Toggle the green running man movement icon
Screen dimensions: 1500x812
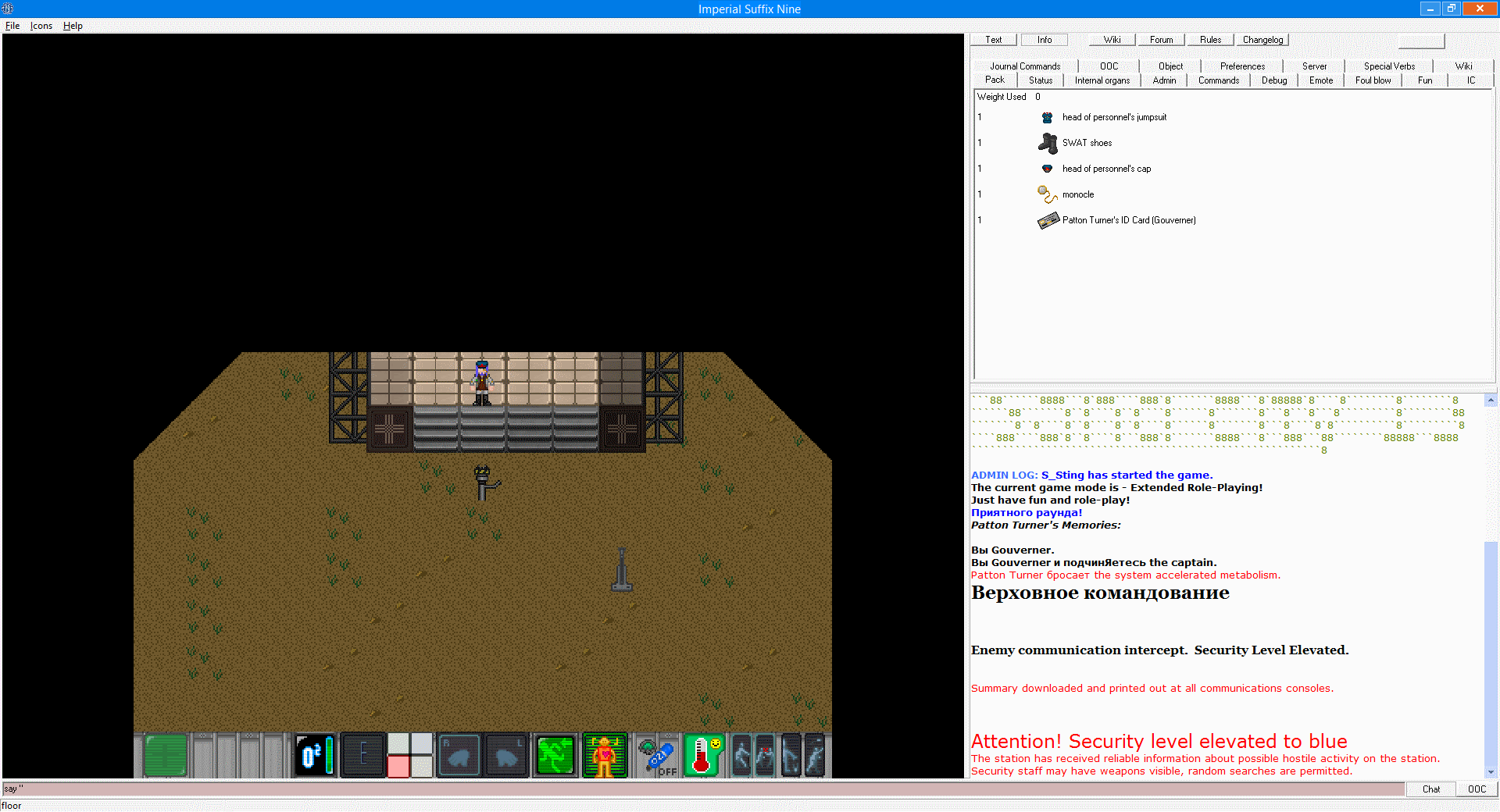[x=555, y=755]
